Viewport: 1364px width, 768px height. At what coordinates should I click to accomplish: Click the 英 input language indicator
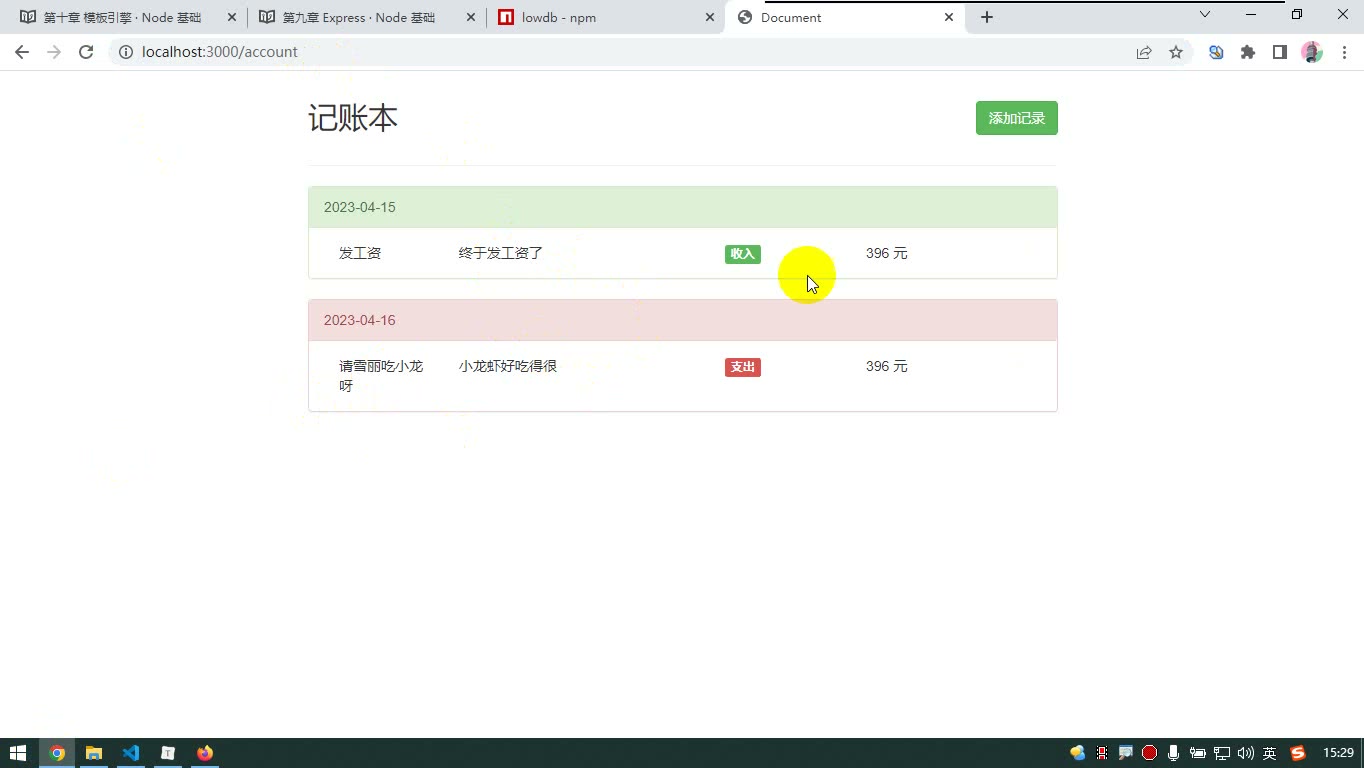(x=1269, y=753)
